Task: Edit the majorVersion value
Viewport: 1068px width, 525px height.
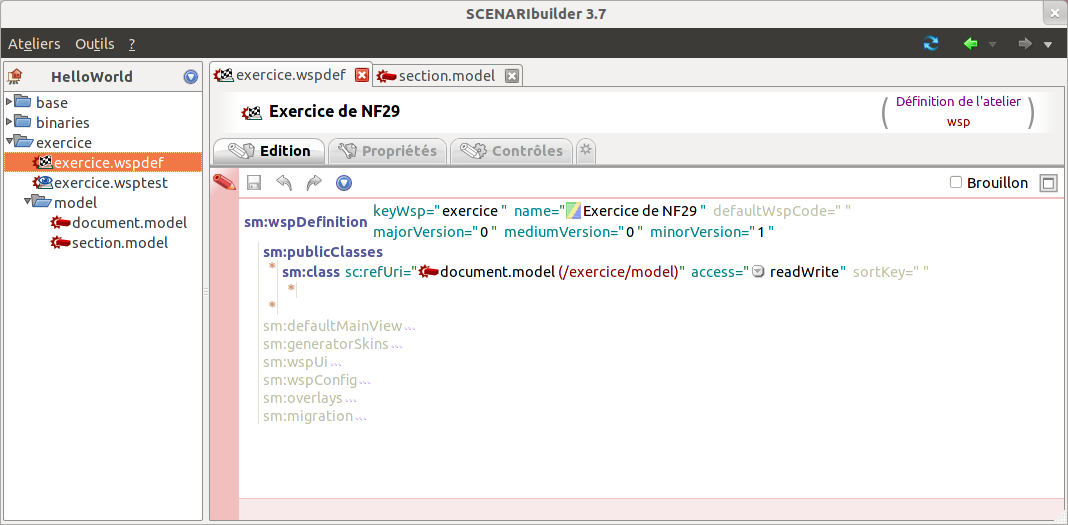Action: [x=484, y=232]
